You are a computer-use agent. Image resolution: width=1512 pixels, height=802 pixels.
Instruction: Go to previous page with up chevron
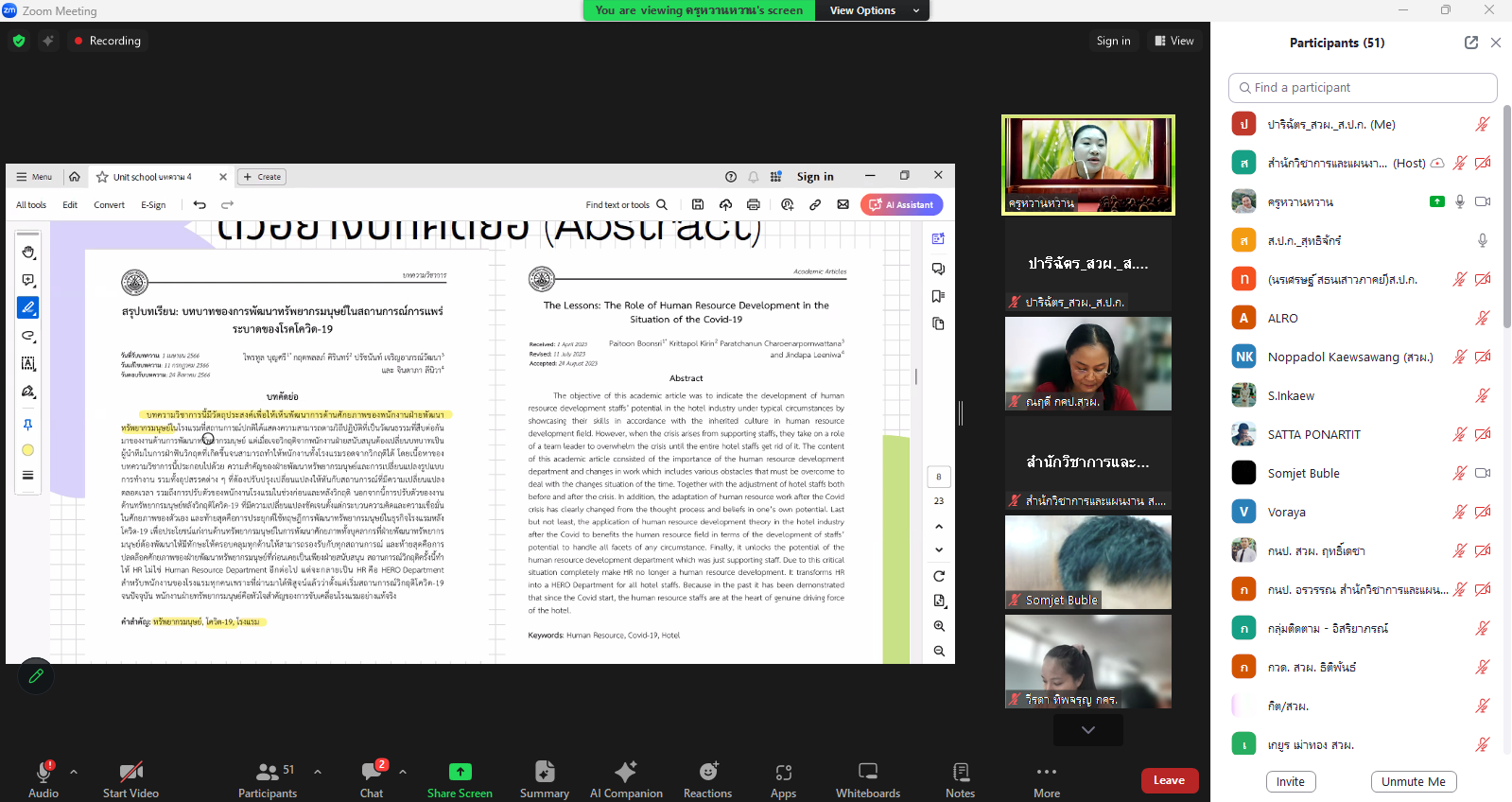[939, 527]
